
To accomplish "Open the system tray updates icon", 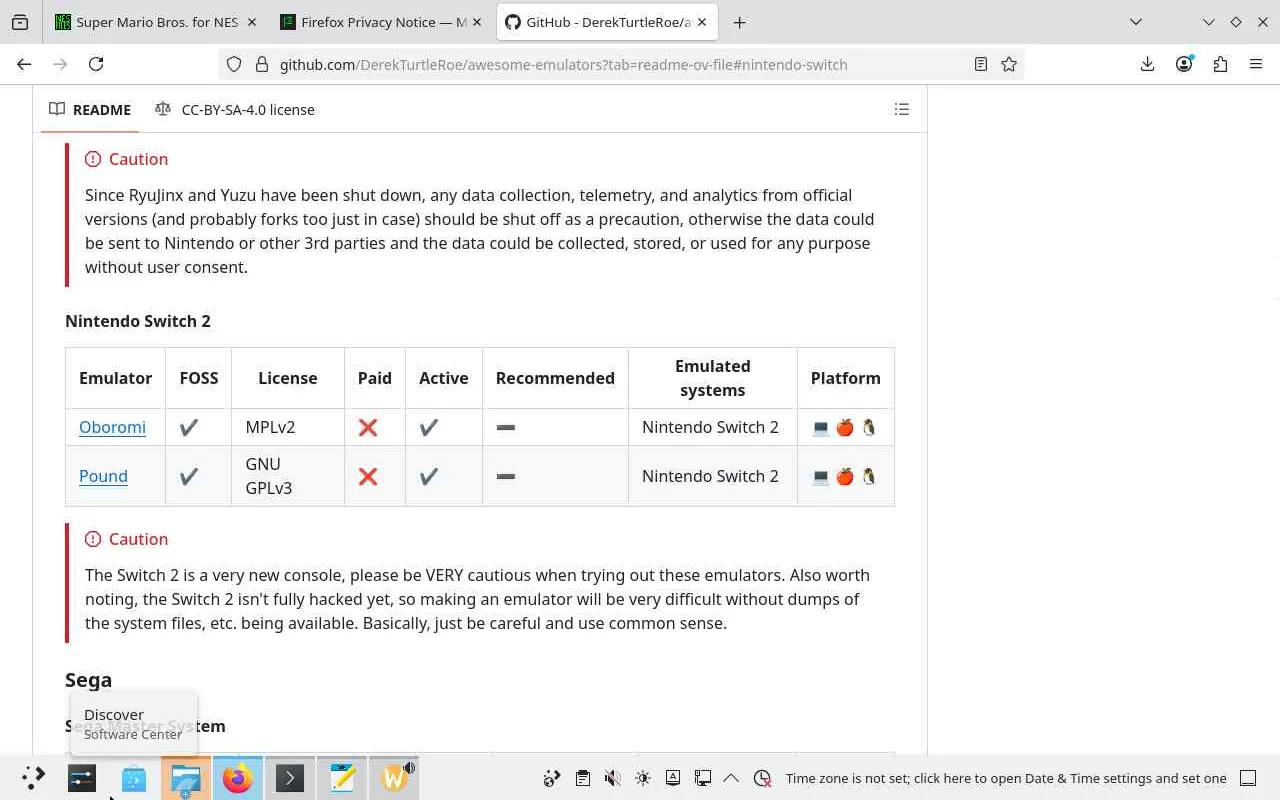I will [x=552, y=778].
